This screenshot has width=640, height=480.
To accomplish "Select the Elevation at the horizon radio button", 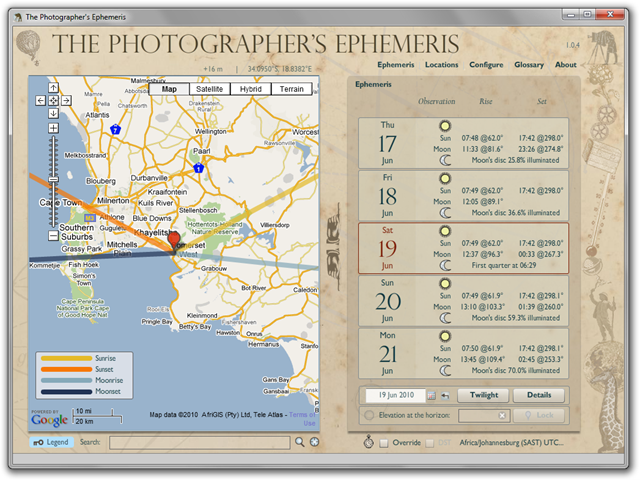I will click(369, 415).
